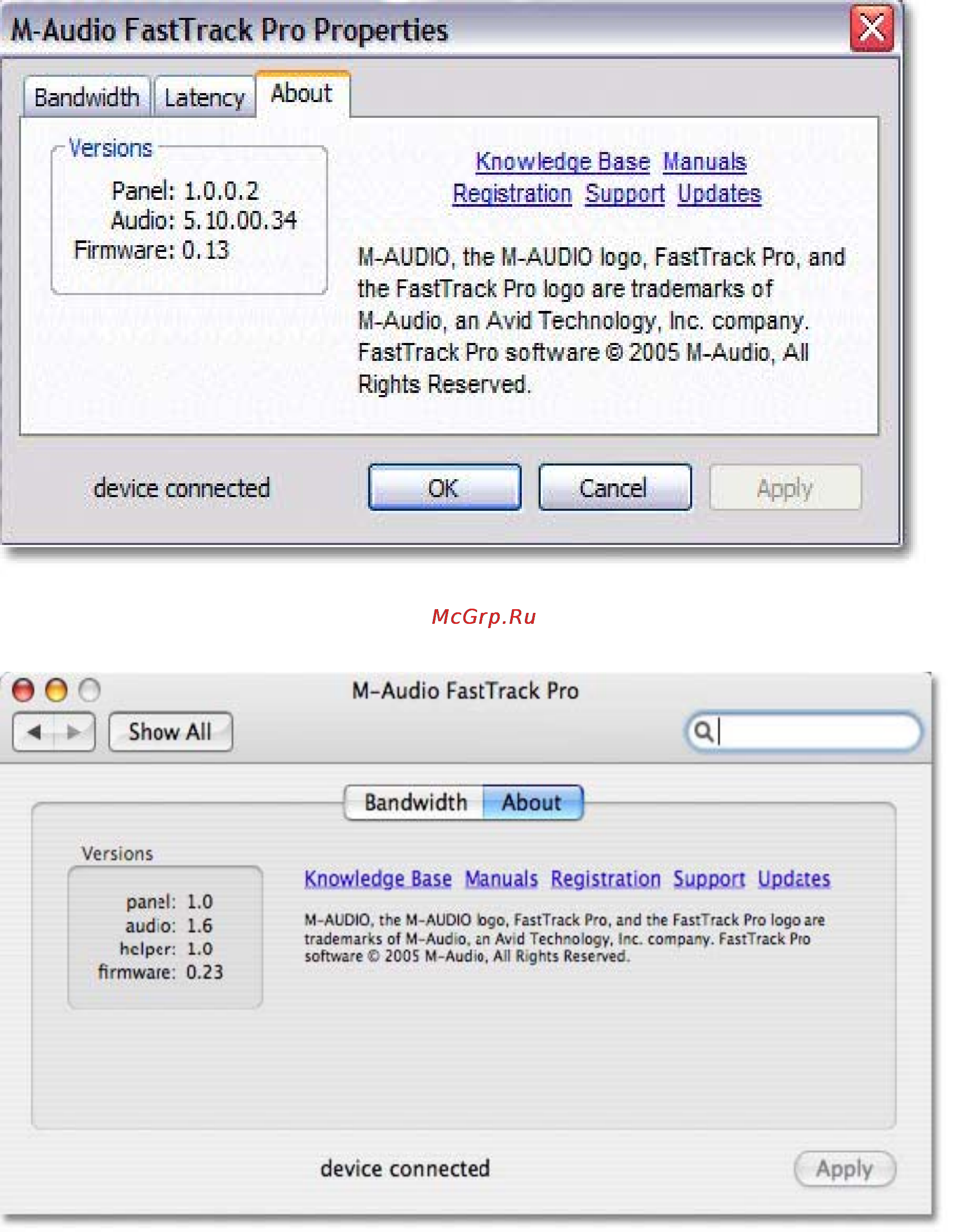Open Support link in Mac panel

coord(710,879)
